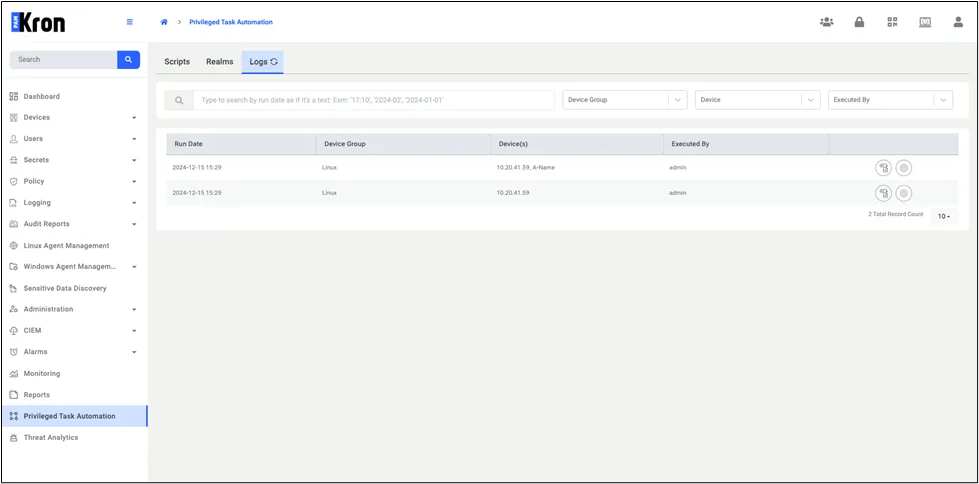Click the Sensitive Data Discovery icon

point(14,289)
